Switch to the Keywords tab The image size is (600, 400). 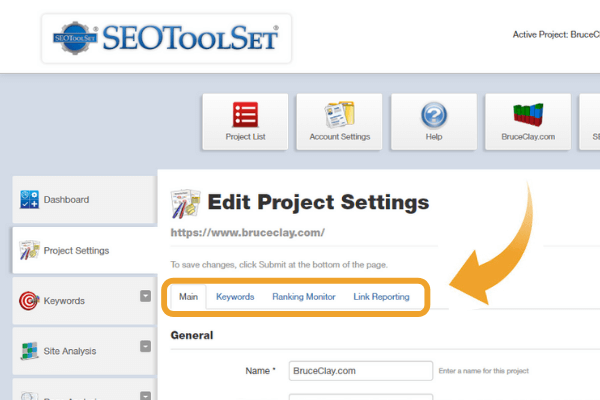pyautogui.click(x=235, y=297)
